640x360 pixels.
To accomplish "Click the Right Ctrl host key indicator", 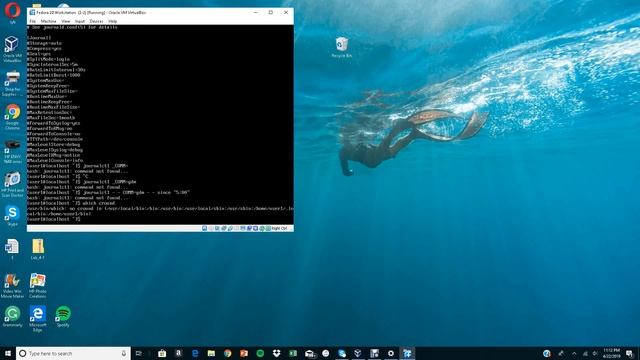I will pyautogui.click(x=279, y=229).
